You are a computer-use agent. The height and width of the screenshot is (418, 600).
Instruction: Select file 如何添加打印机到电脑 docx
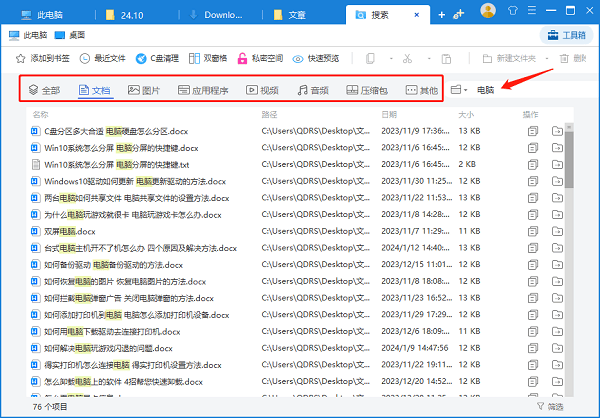click(x=137, y=315)
